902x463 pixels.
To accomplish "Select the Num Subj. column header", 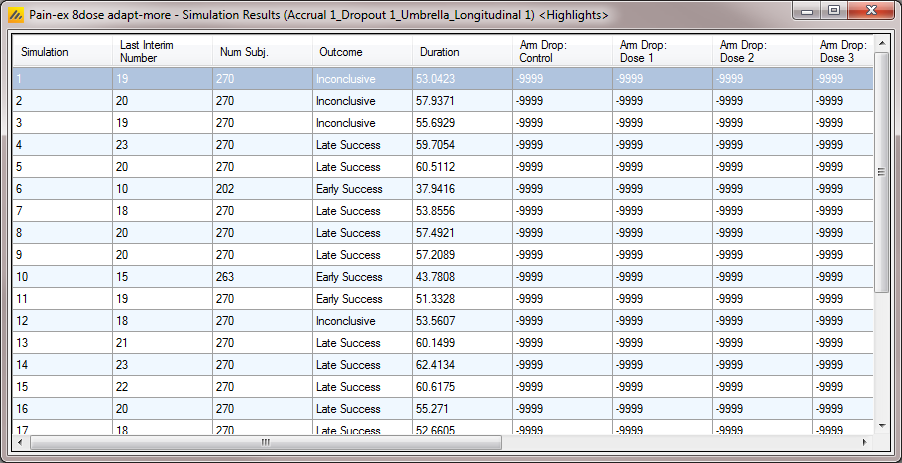I will pyautogui.click(x=262, y=52).
